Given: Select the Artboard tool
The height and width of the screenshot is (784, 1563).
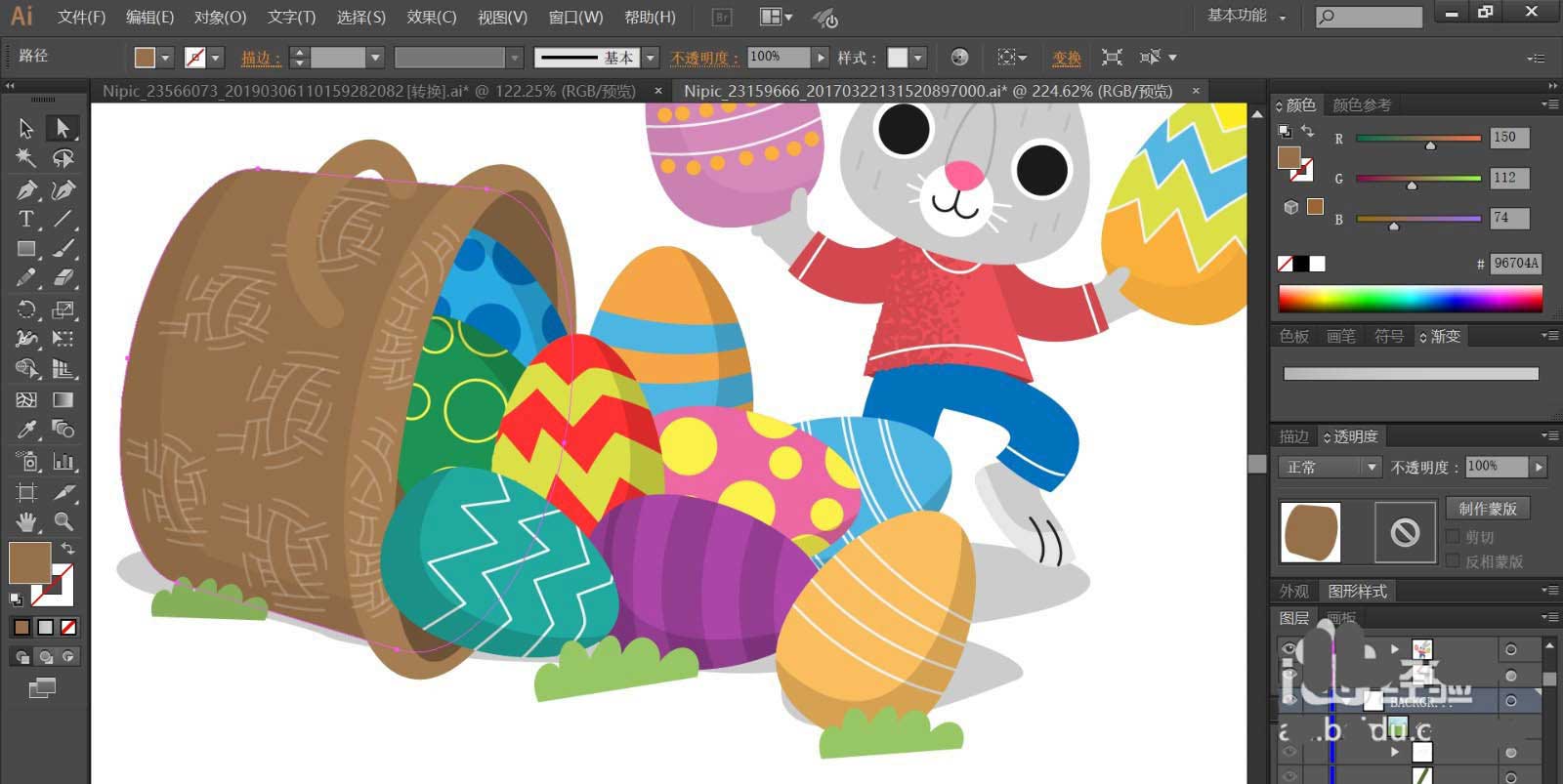Looking at the screenshot, I should pos(26,492).
